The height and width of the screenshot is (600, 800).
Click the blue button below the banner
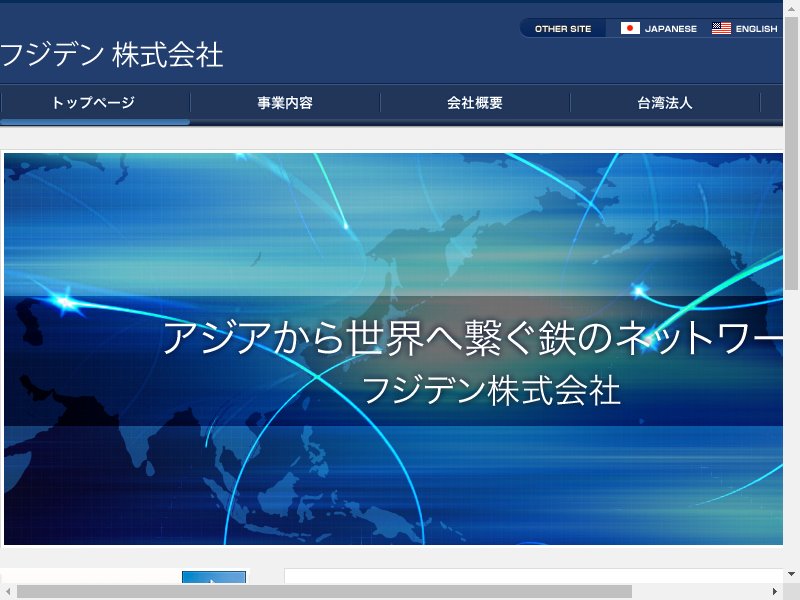(214, 577)
